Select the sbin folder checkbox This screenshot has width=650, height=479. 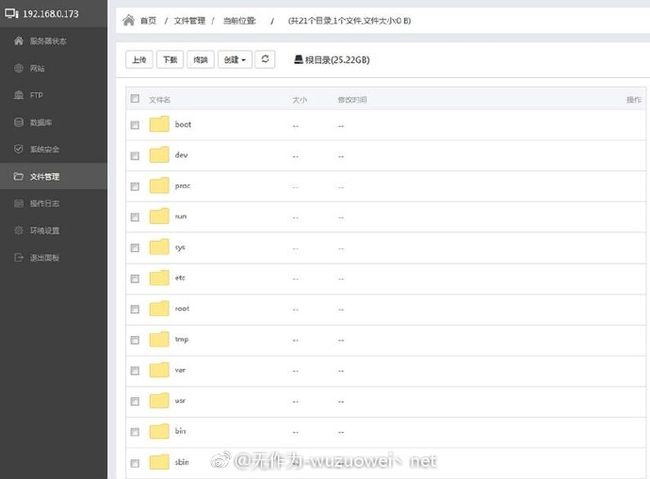(x=135, y=463)
